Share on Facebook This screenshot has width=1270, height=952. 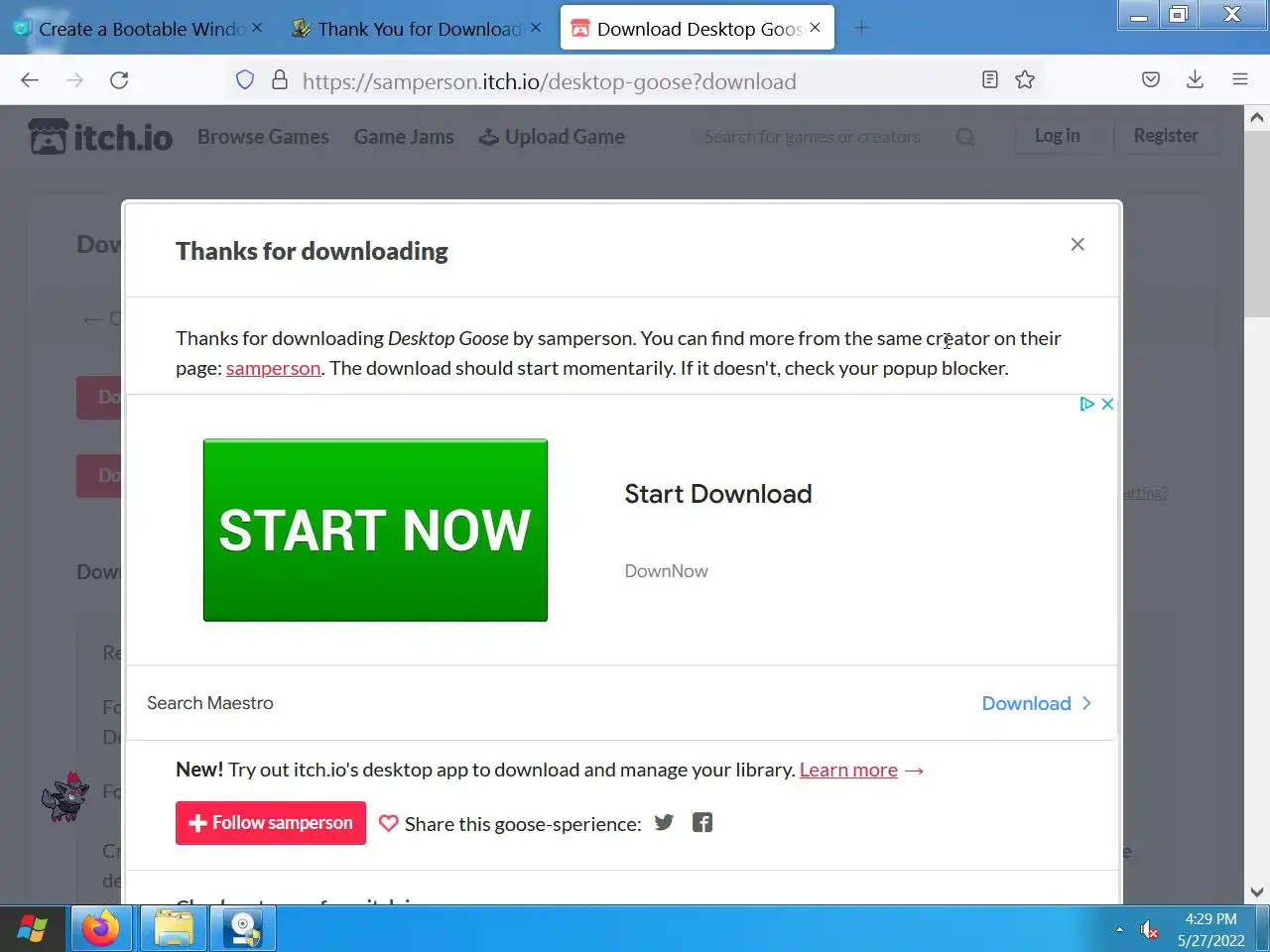pyautogui.click(x=702, y=822)
